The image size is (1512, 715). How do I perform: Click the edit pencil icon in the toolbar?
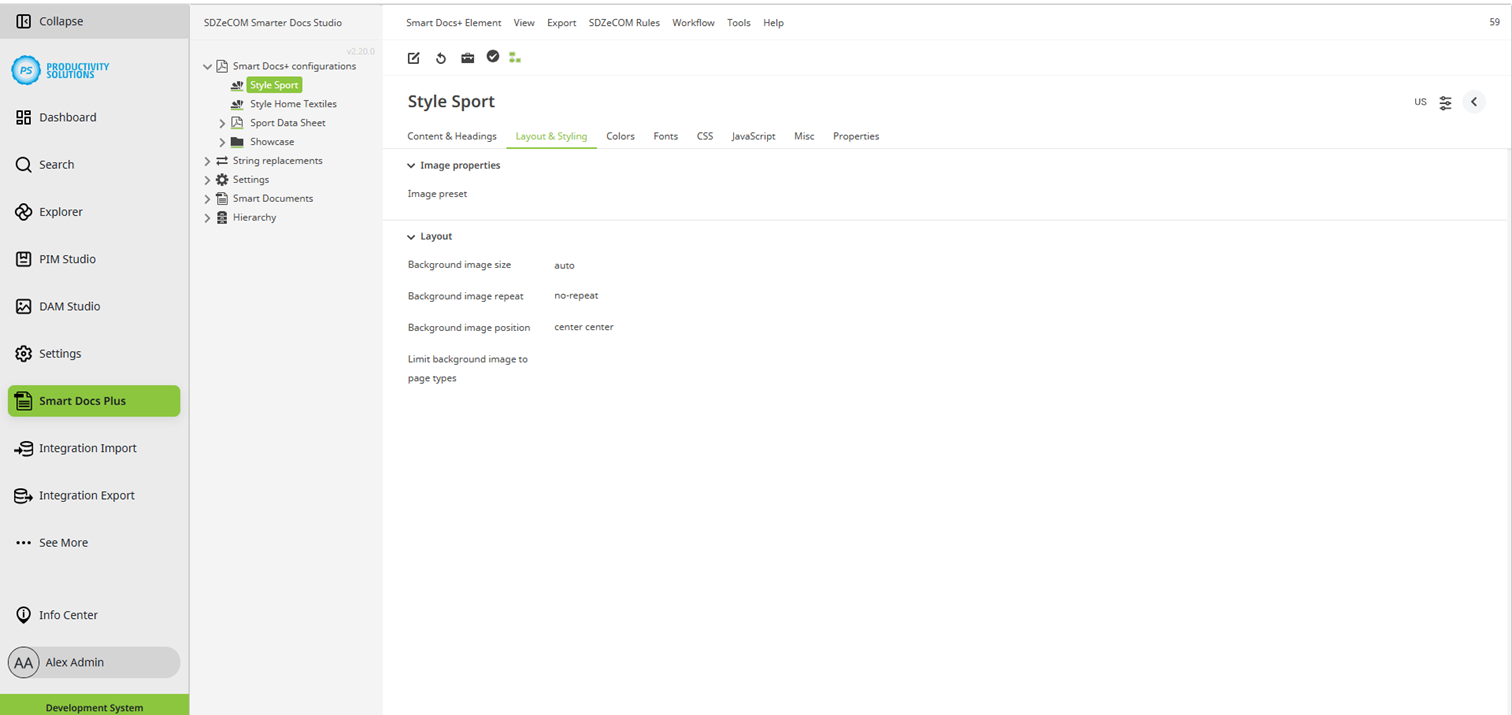coord(414,58)
